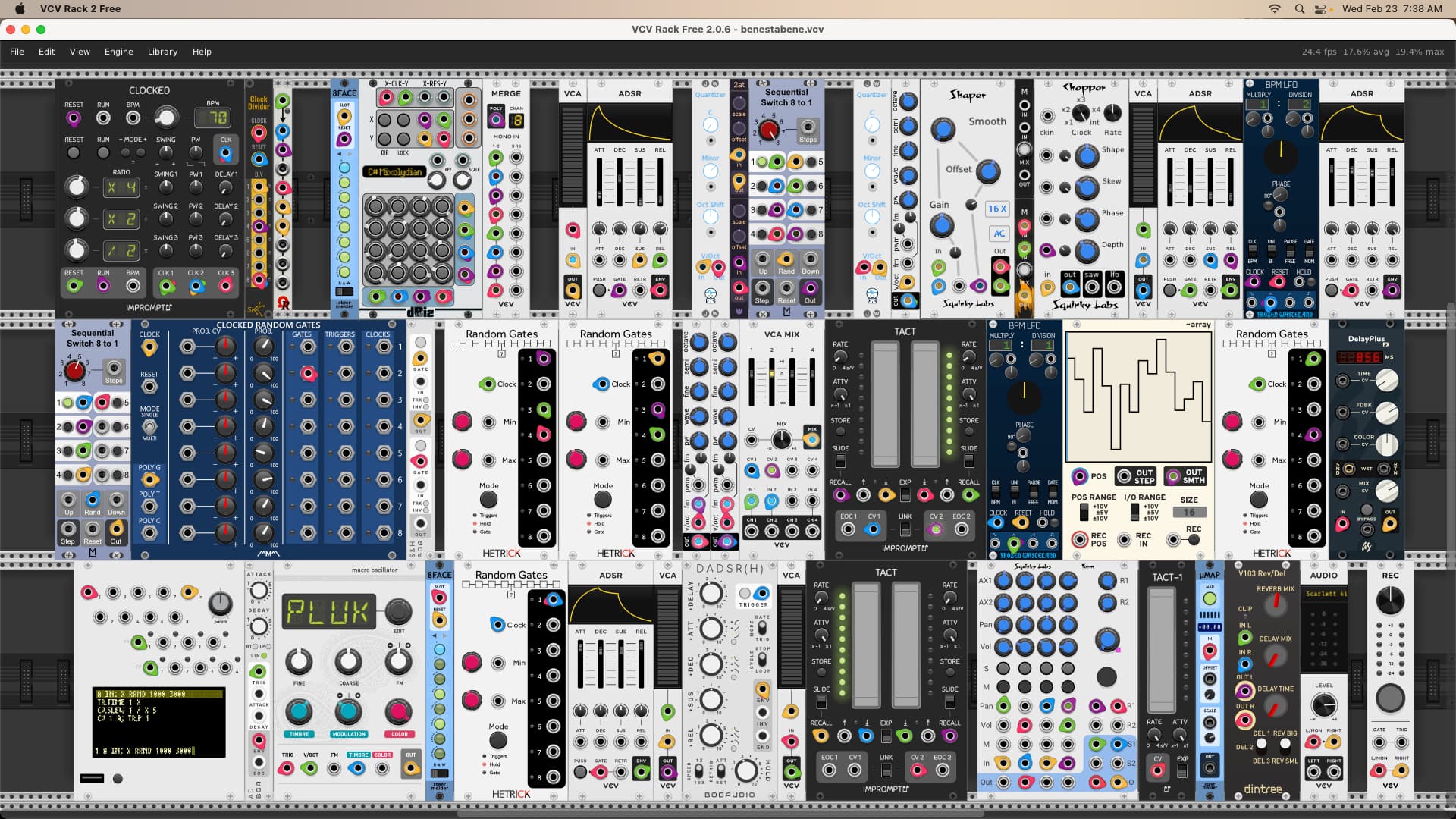Screen dimensions: 1456x819
Task: Click the array waveform display
Action: (x=1138, y=397)
